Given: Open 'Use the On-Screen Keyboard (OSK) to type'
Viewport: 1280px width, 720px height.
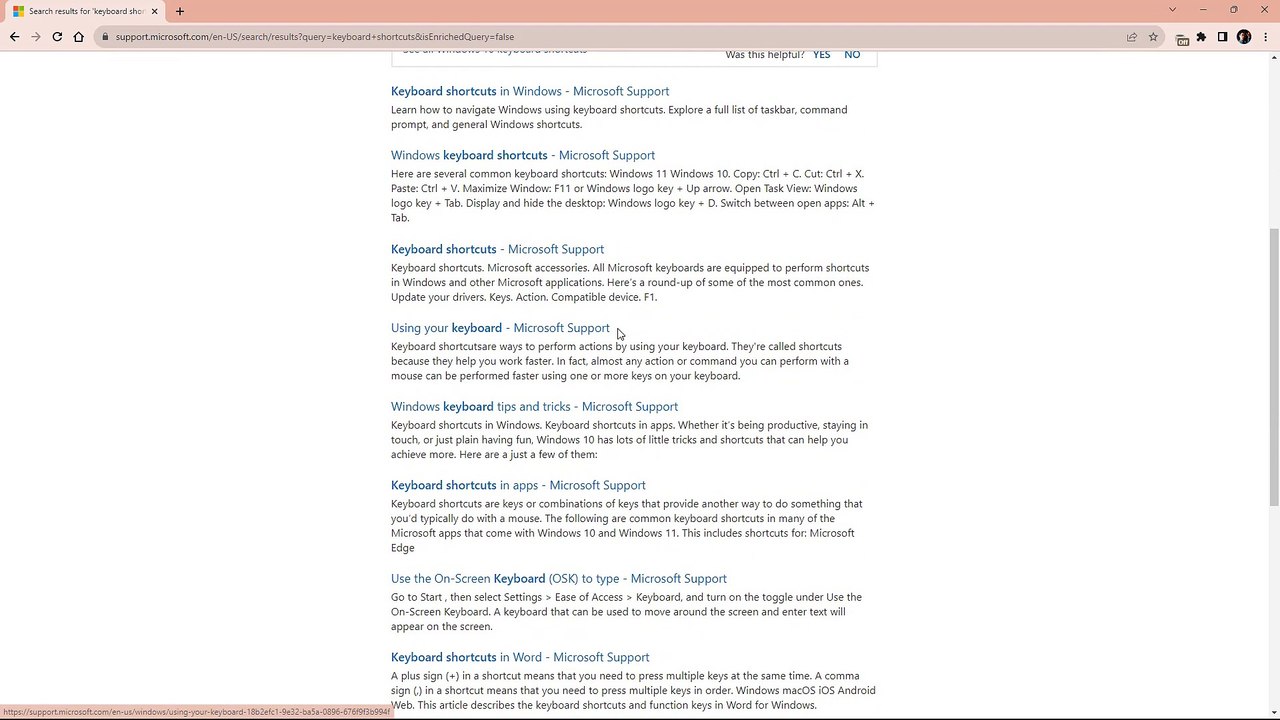Looking at the screenshot, I should click(559, 579).
